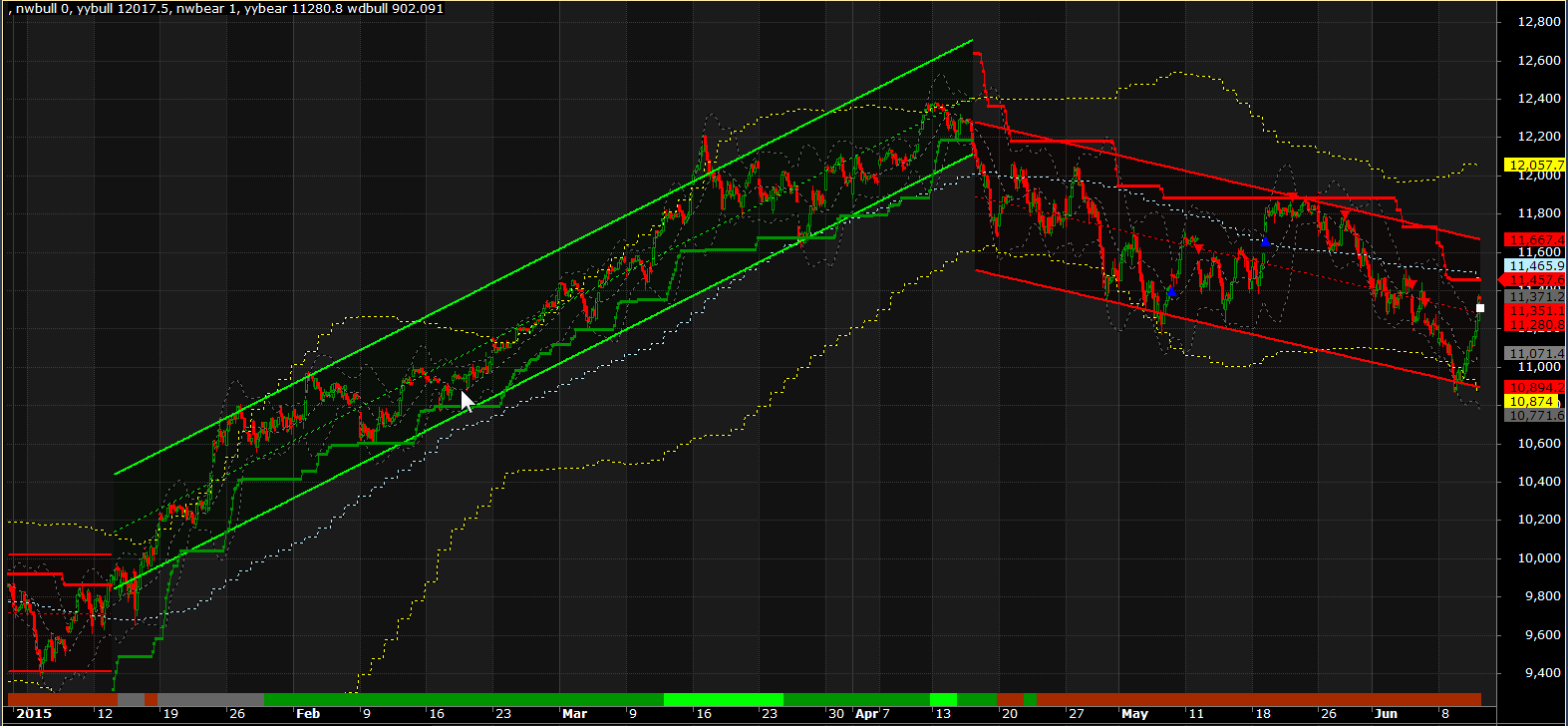1568x726 pixels.
Task: Click the red 11,667.4 price label
Action: [x=1535, y=239]
